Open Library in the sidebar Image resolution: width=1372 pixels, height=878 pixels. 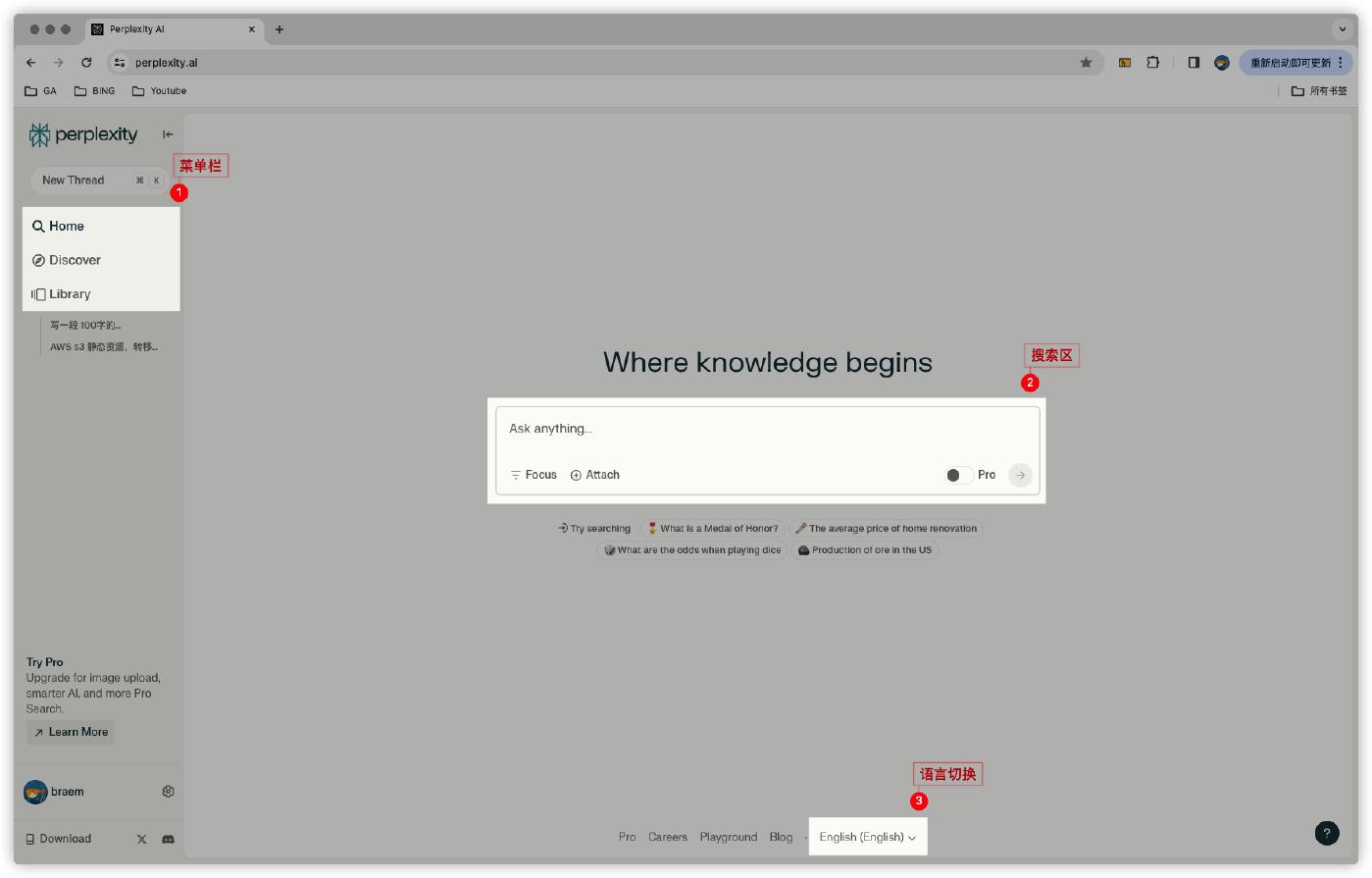69,294
